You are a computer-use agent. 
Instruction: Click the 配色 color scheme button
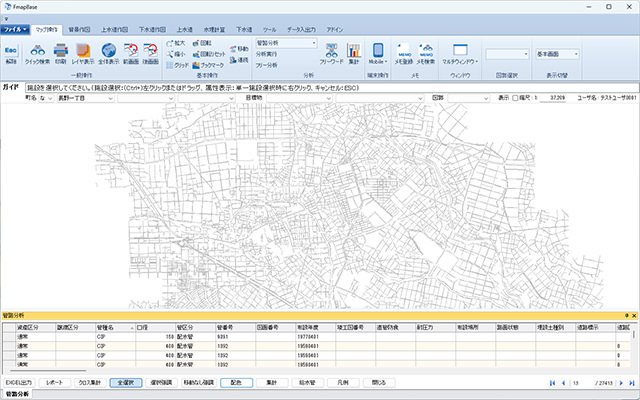(236, 382)
